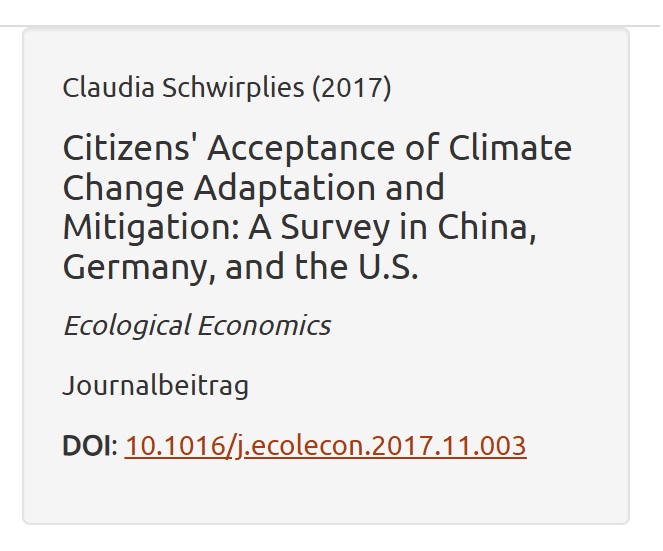Select the journal name Ecological Economics
Screen dimensions: 663x551
tap(197, 326)
